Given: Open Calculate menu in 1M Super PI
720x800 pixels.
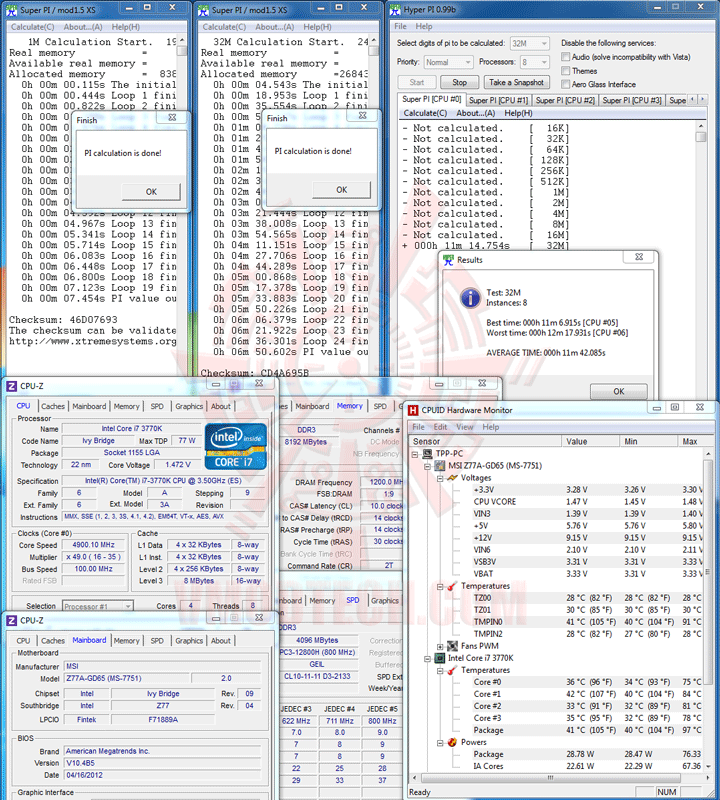Looking at the screenshot, I should click(33, 27).
